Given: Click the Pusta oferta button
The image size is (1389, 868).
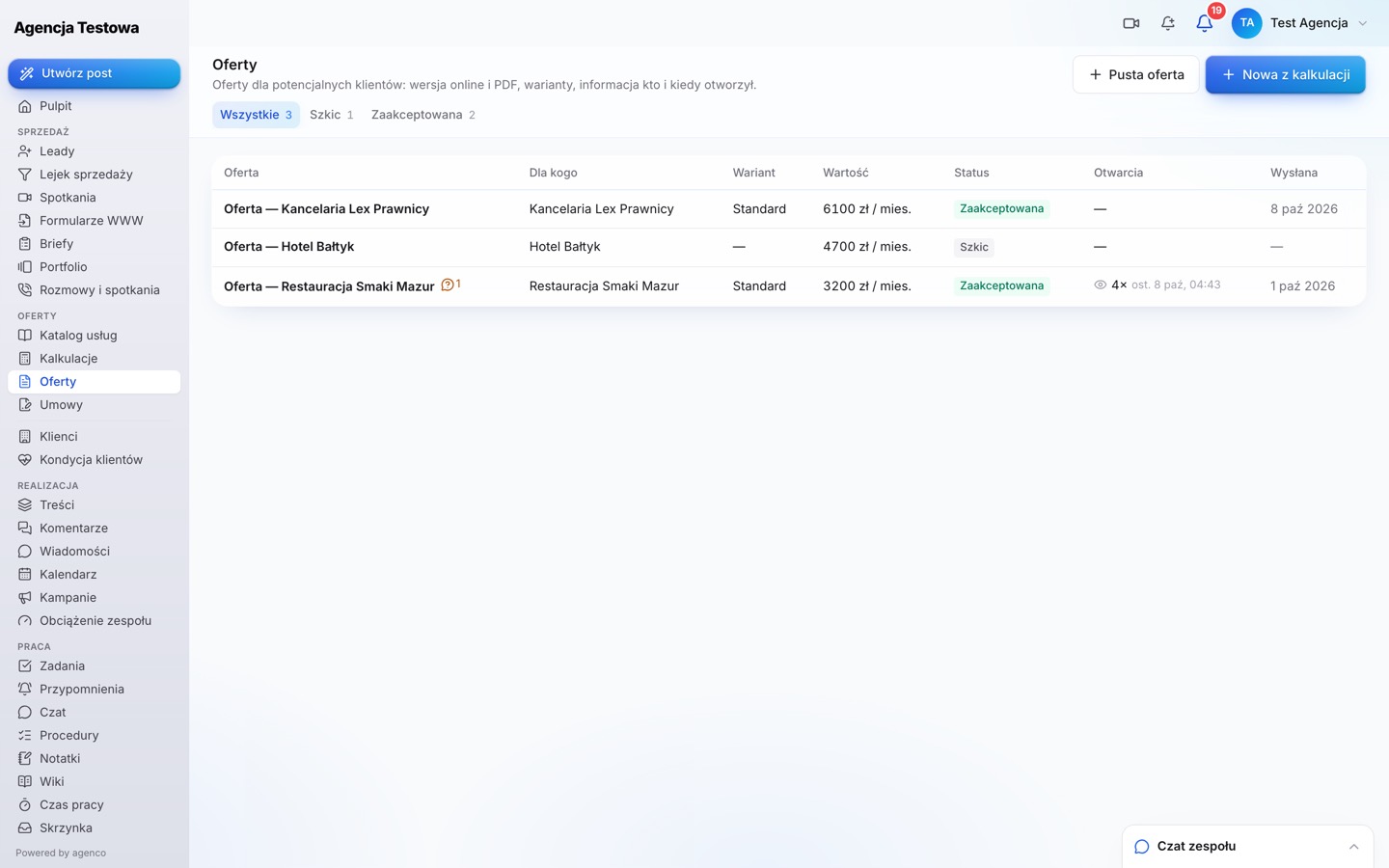Looking at the screenshot, I should [x=1135, y=74].
